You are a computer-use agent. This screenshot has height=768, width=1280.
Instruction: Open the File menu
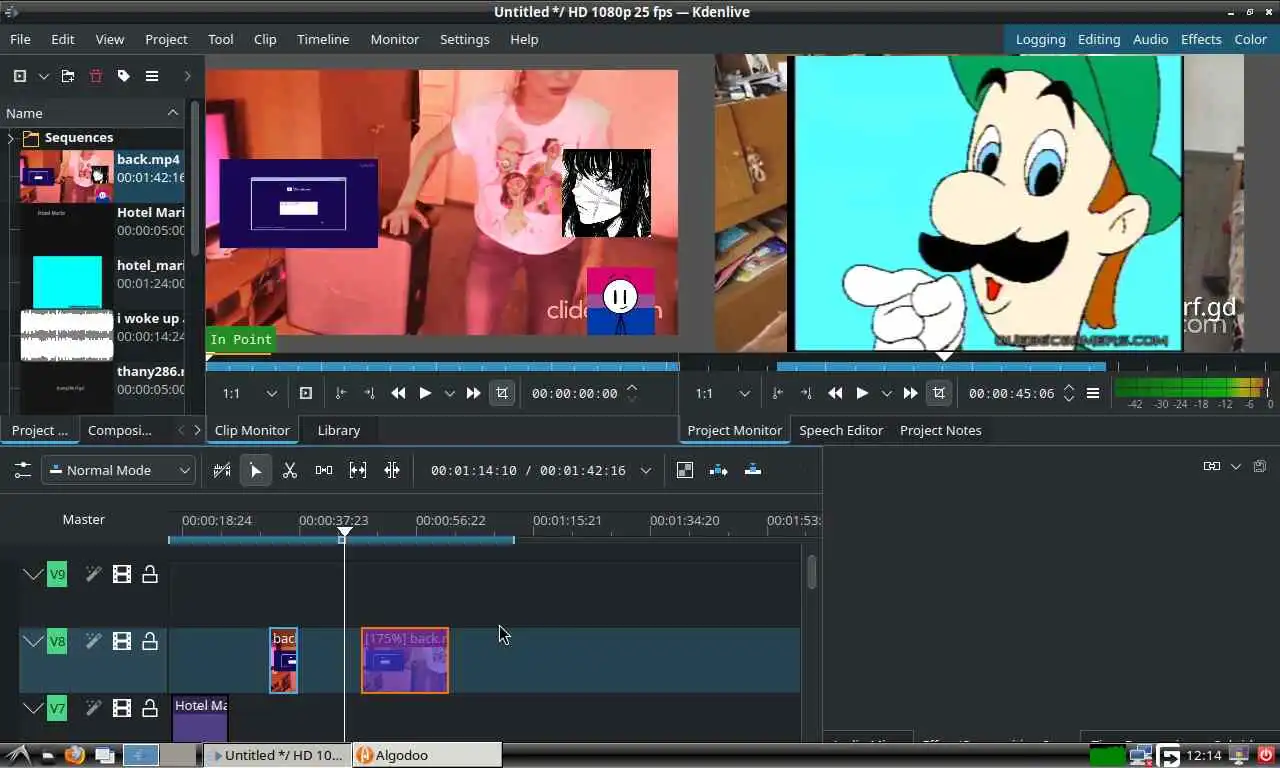(x=20, y=39)
